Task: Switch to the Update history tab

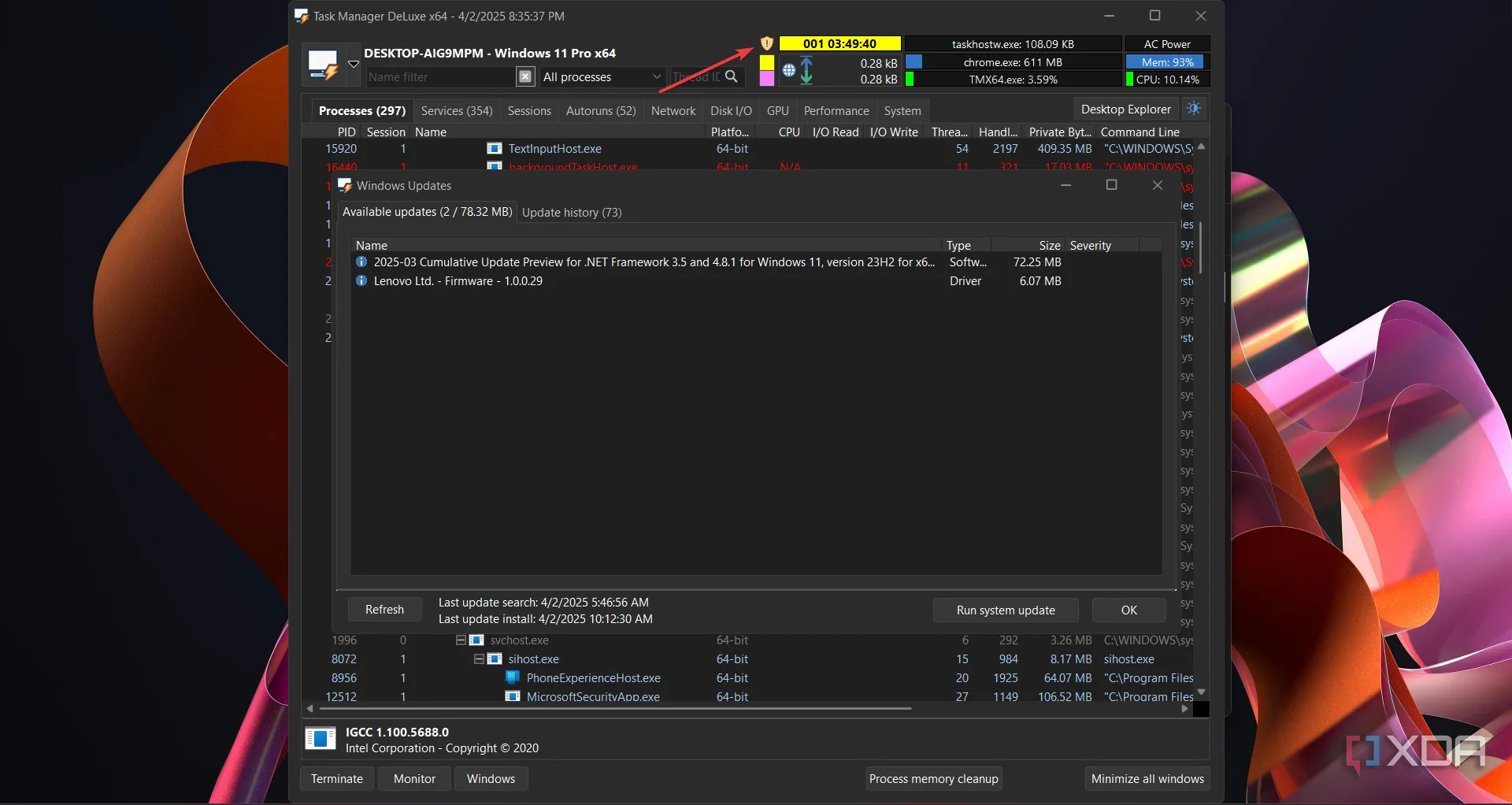Action: point(572,213)
